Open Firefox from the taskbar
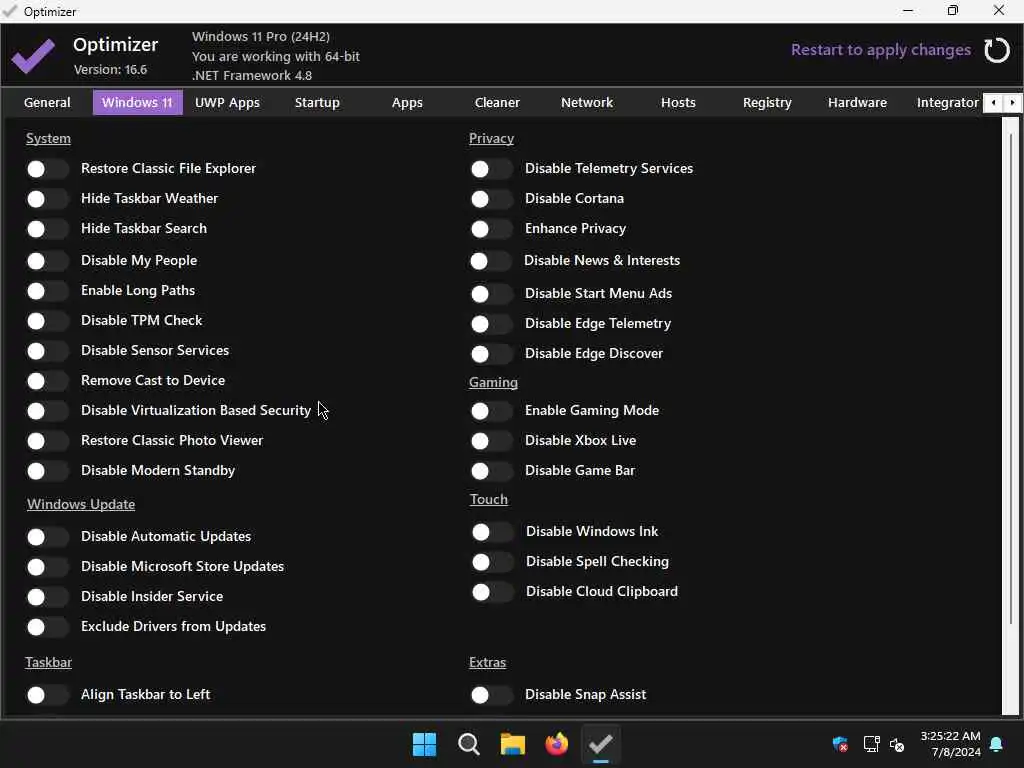Viewport: 1024px width, 768px height. (556, 744)
